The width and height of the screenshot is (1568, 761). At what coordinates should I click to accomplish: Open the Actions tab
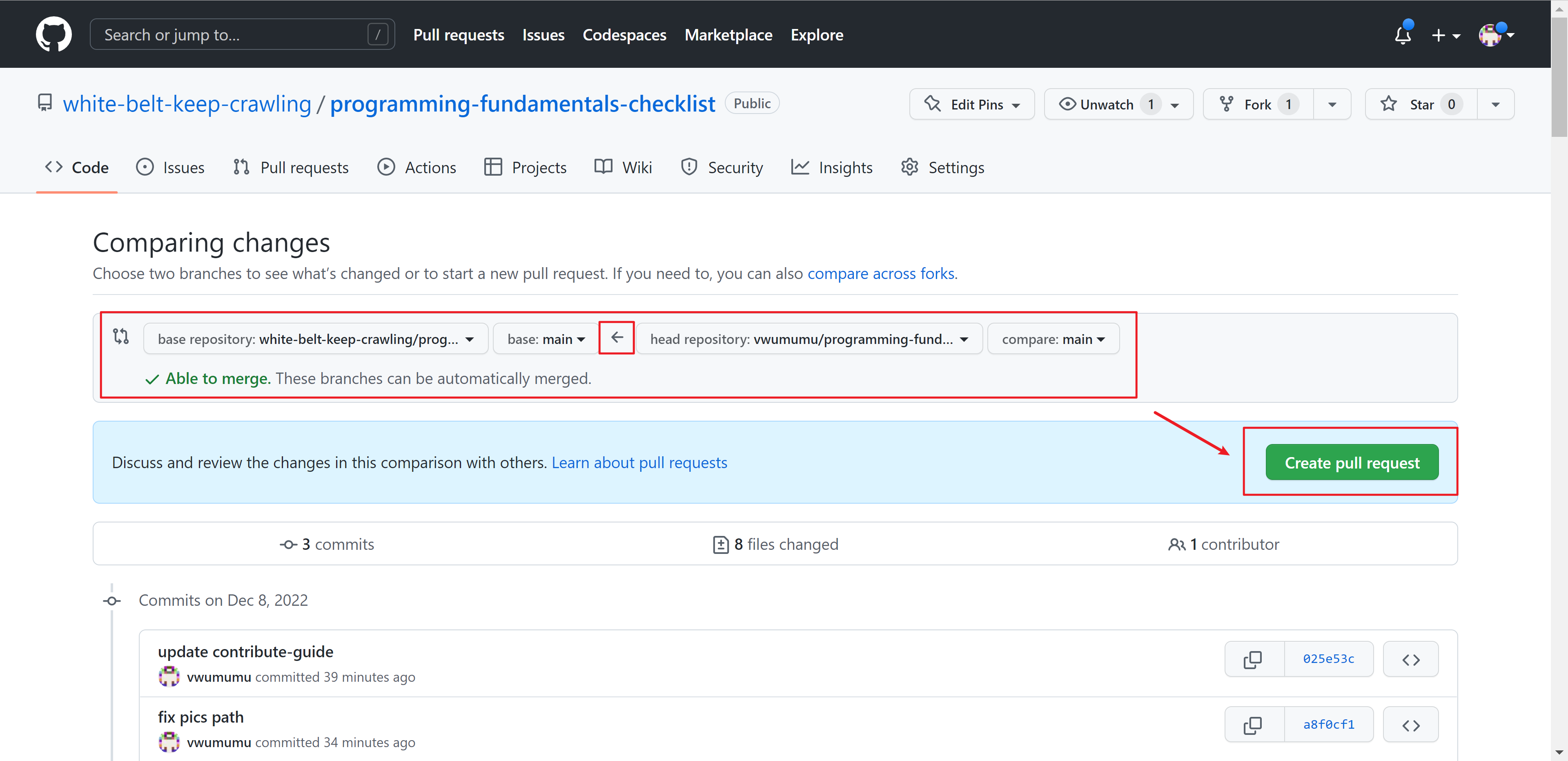[416, 167]
